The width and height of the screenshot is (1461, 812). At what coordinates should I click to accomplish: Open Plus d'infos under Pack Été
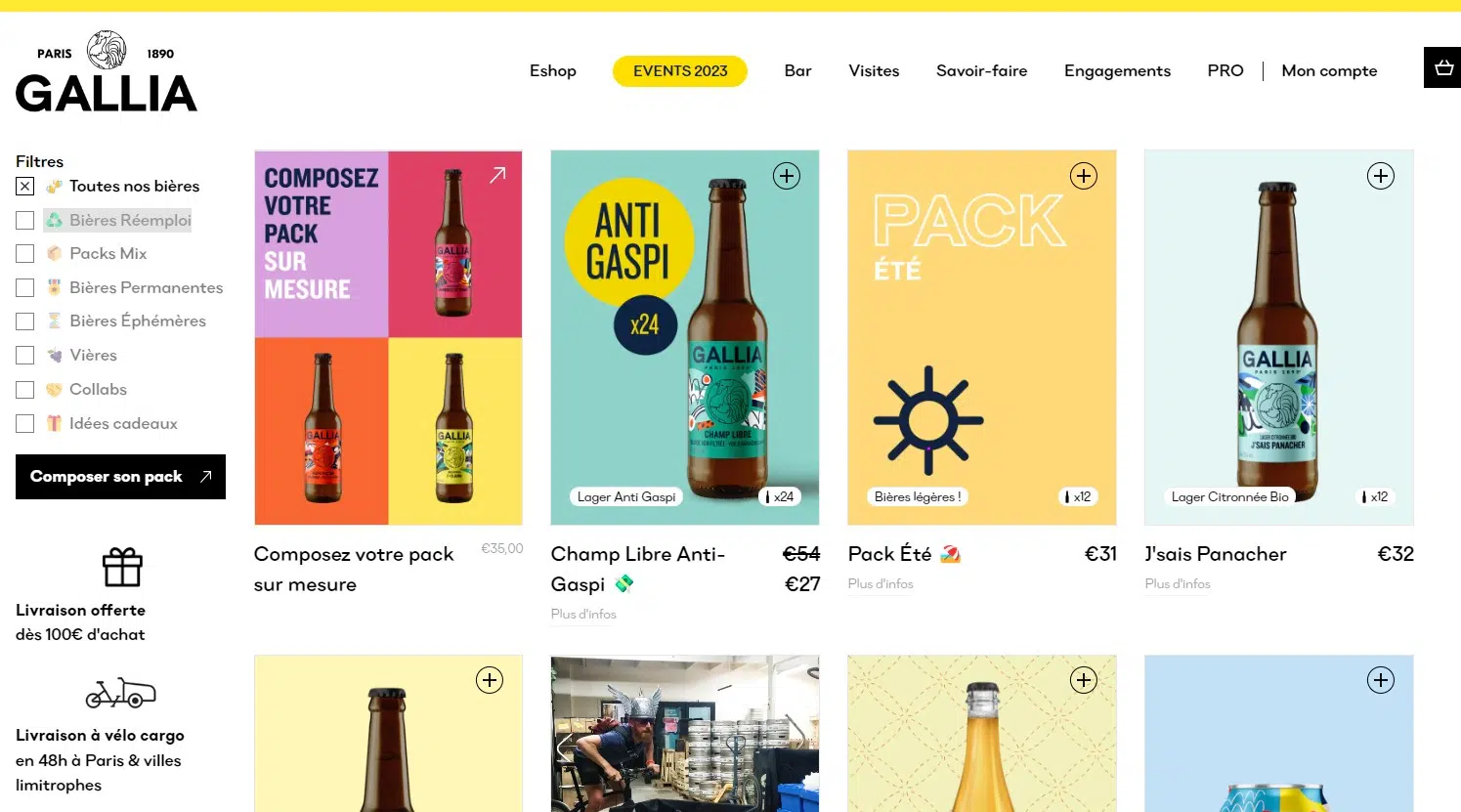pyautogui.click(x=881, y=583)
